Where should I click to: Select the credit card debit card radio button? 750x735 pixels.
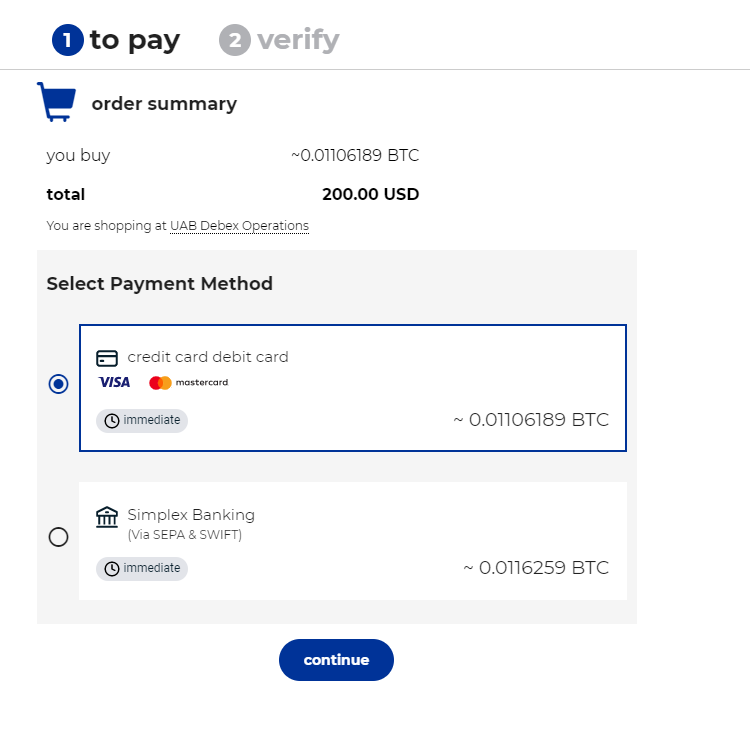(x=58, y=384)
